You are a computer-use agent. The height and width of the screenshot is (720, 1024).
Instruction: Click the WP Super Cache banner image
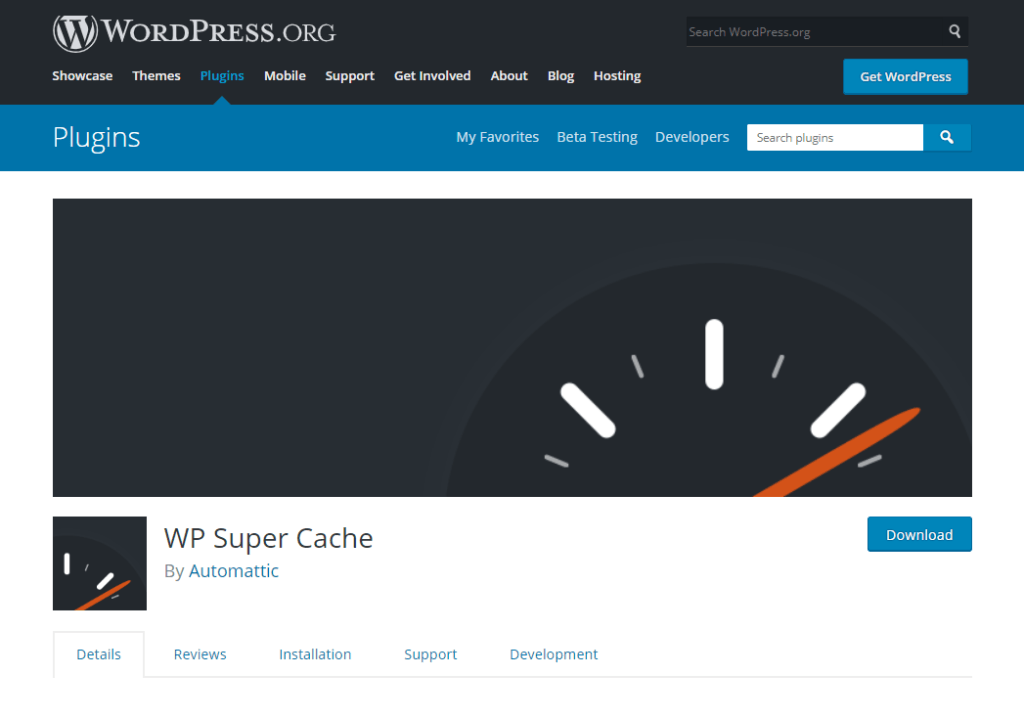click(x=512, y=348)
